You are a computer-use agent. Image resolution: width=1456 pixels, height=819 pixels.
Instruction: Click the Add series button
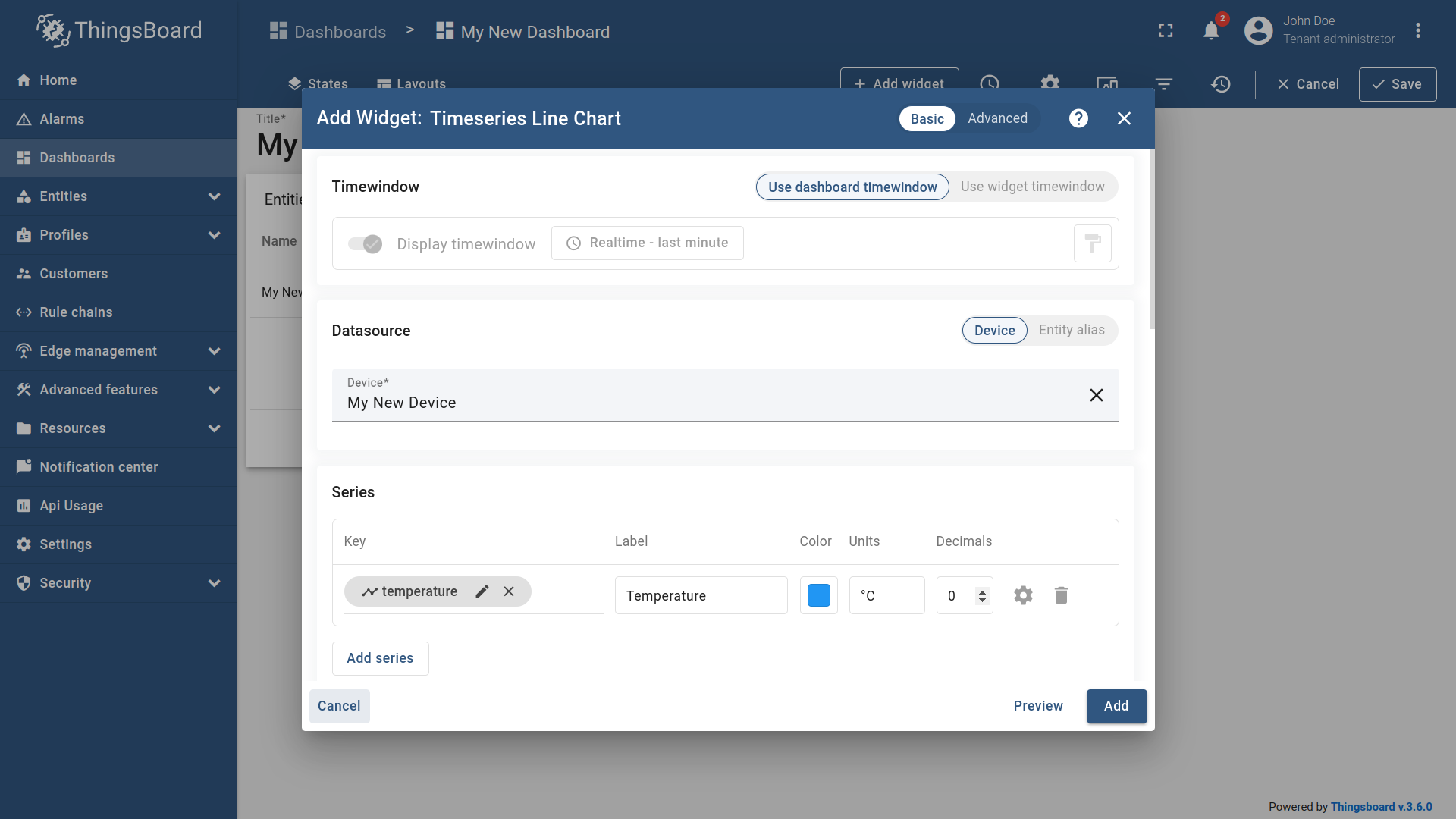[380, 658]
